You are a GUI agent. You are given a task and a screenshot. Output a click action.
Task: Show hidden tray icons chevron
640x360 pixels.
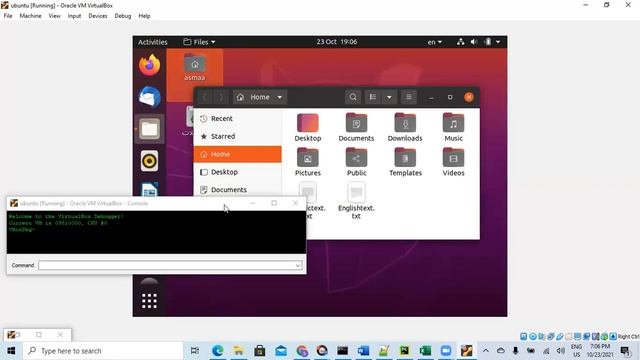point(486,351)
